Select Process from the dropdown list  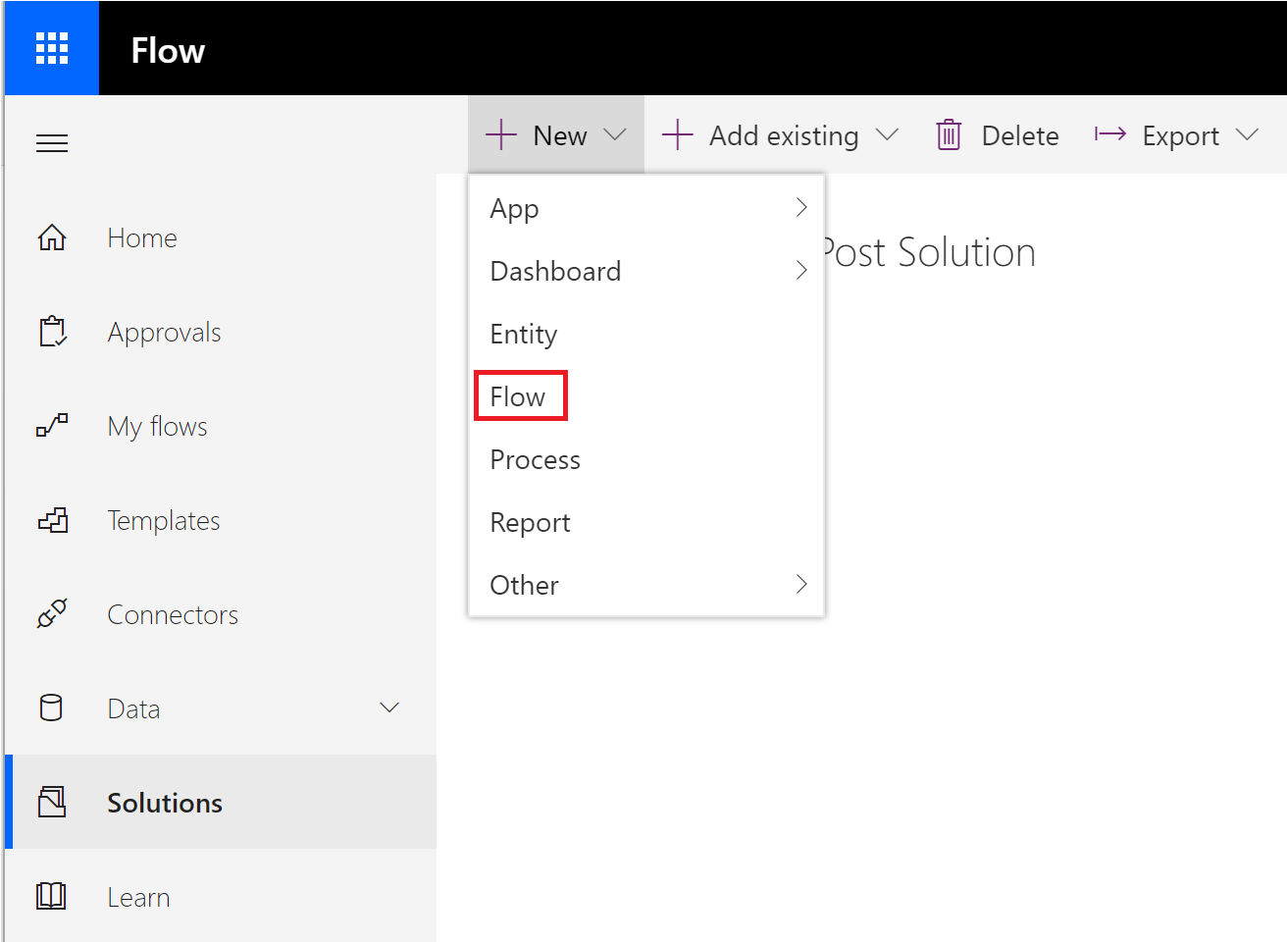pyautogui.click(x=535, y=459)
